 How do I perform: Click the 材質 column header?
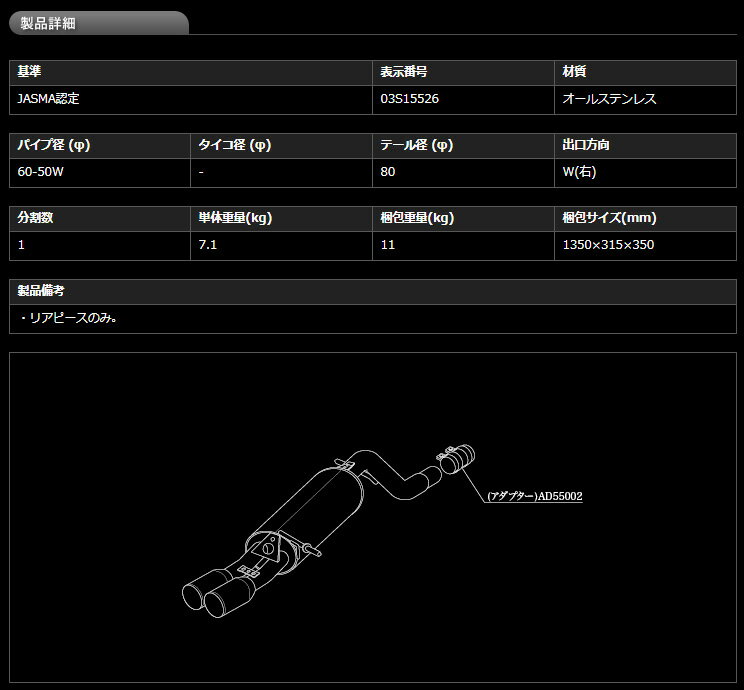[x=575, y=73]
